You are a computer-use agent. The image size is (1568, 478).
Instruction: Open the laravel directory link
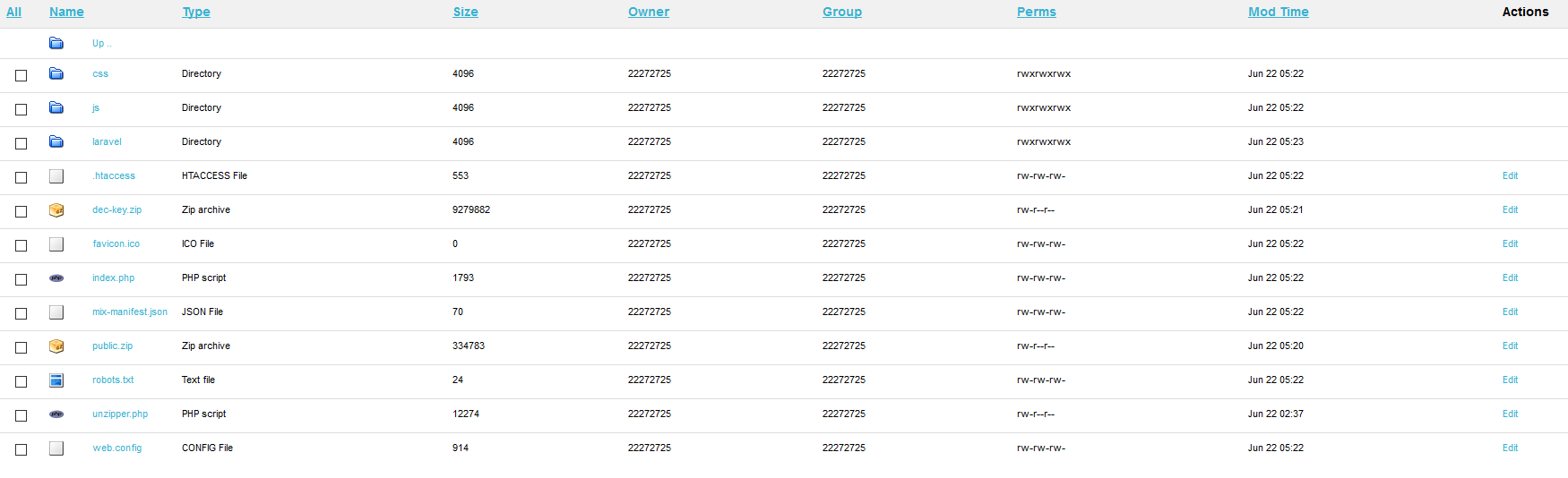[x=107, y=141]
